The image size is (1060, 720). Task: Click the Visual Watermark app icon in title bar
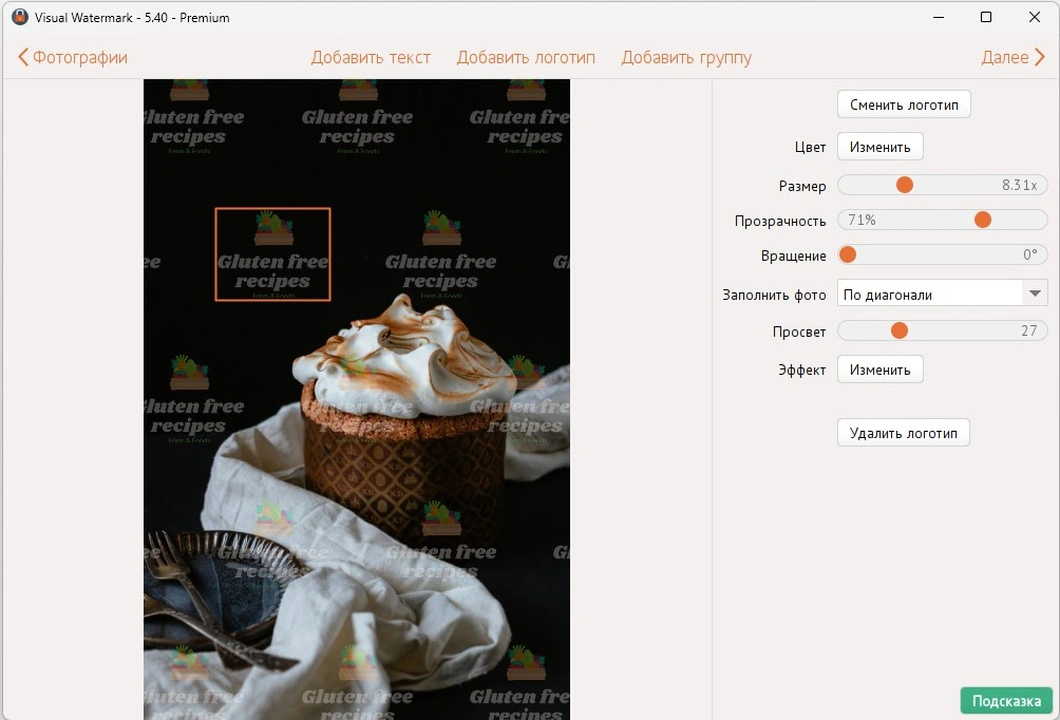point(19,17)
